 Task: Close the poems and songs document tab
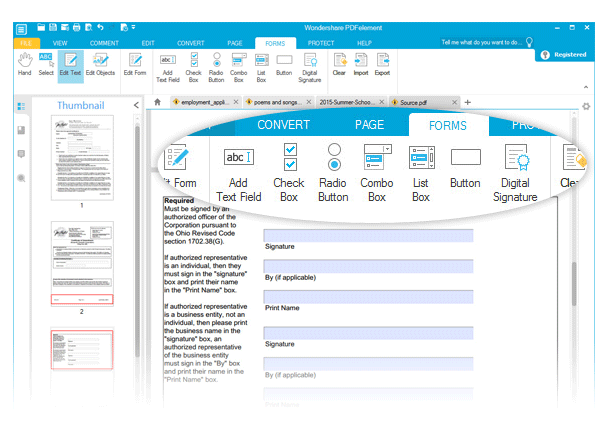pyautogui.click(x=309, y=102)
